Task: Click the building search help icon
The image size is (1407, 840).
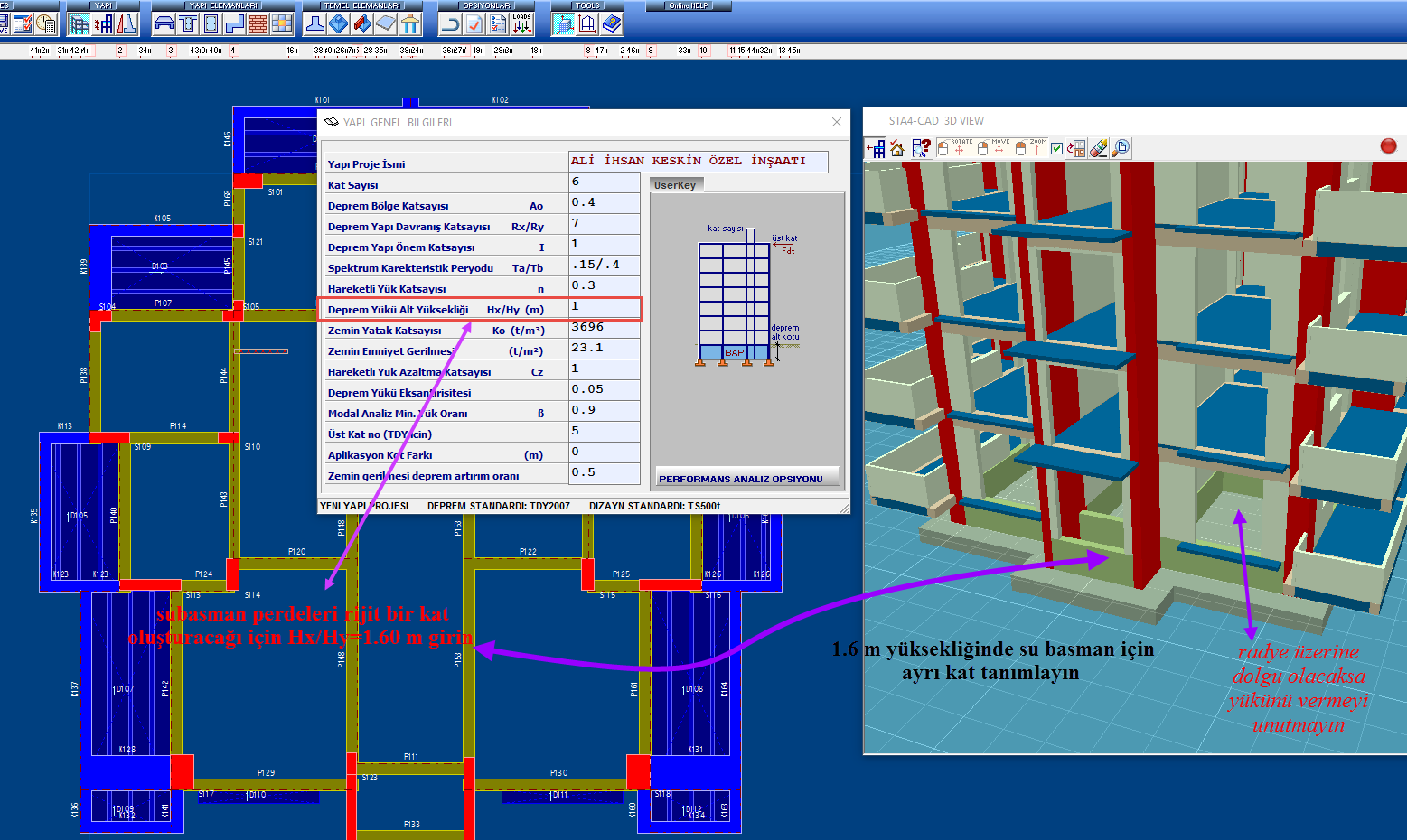Action: (x=921, y=148)
